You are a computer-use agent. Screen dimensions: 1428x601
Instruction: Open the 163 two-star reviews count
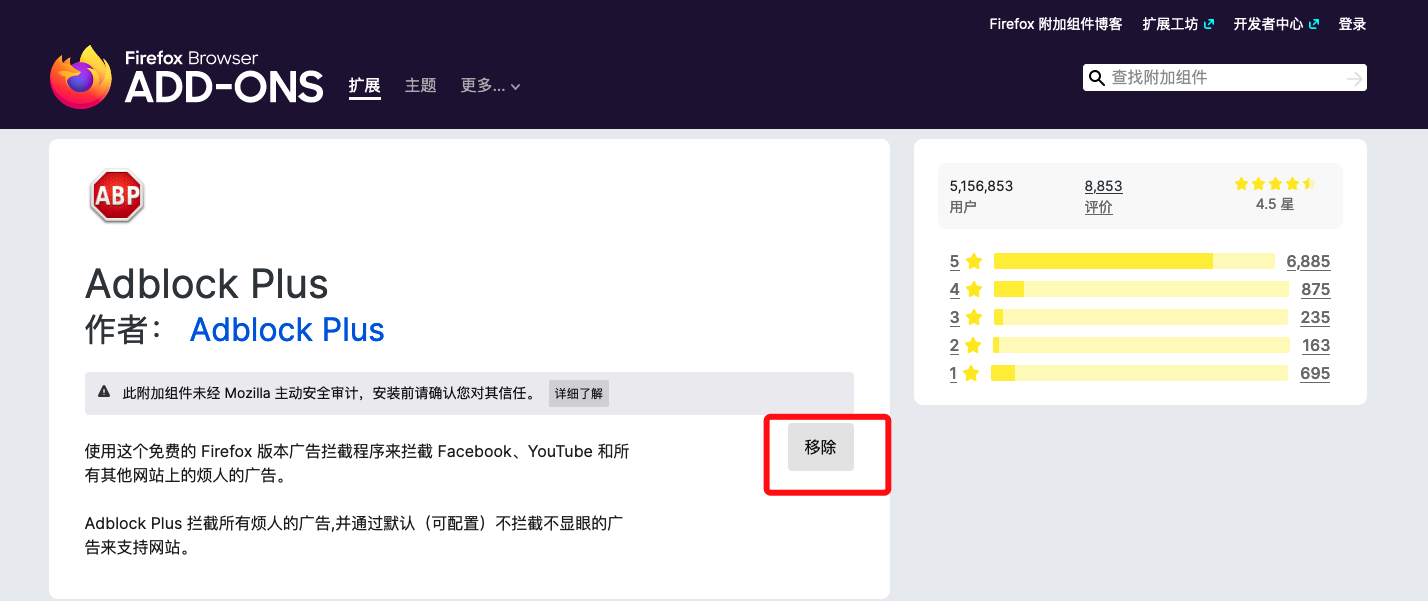(1316, 345)
